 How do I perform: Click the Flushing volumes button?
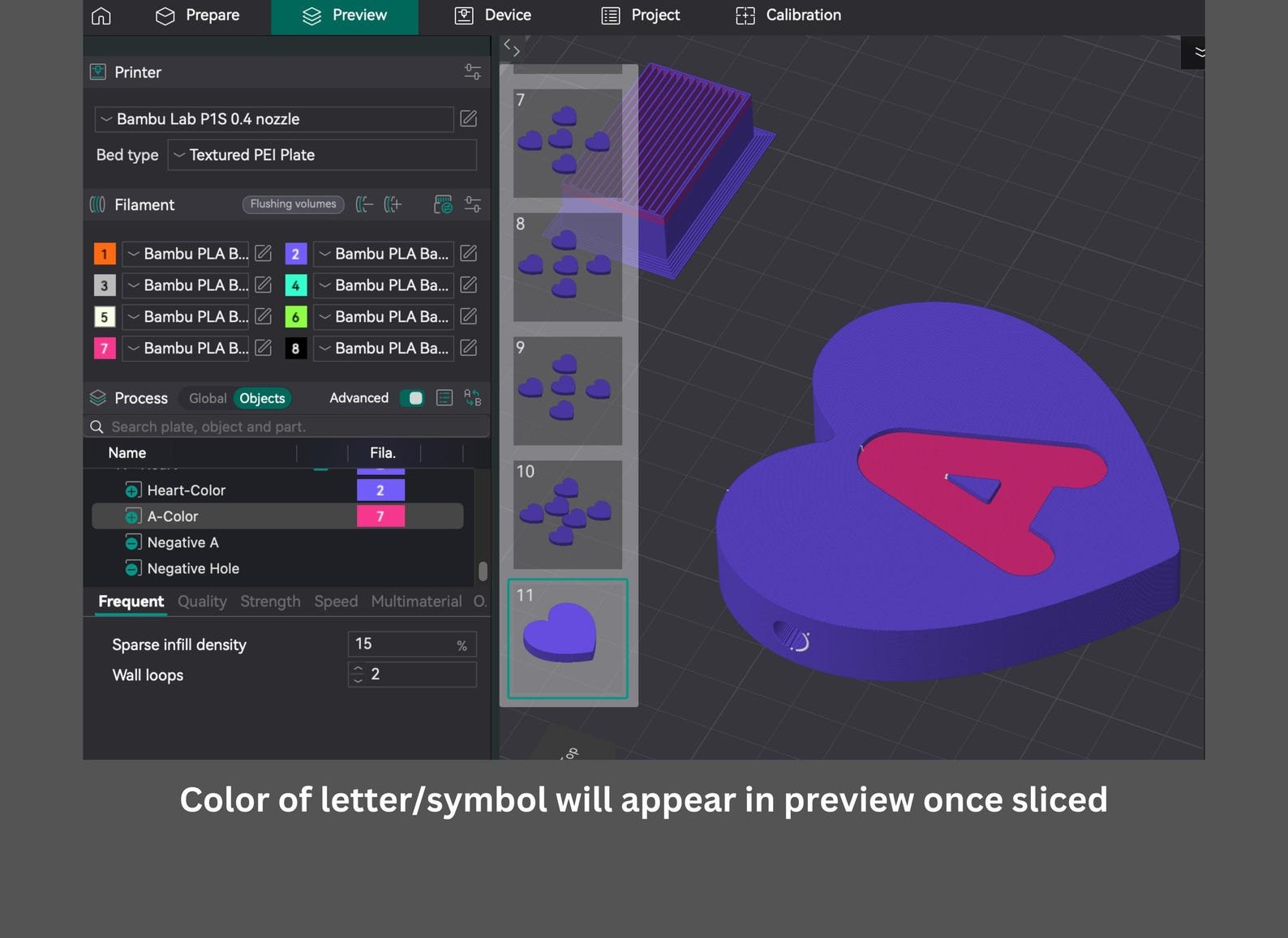[293, 204]
